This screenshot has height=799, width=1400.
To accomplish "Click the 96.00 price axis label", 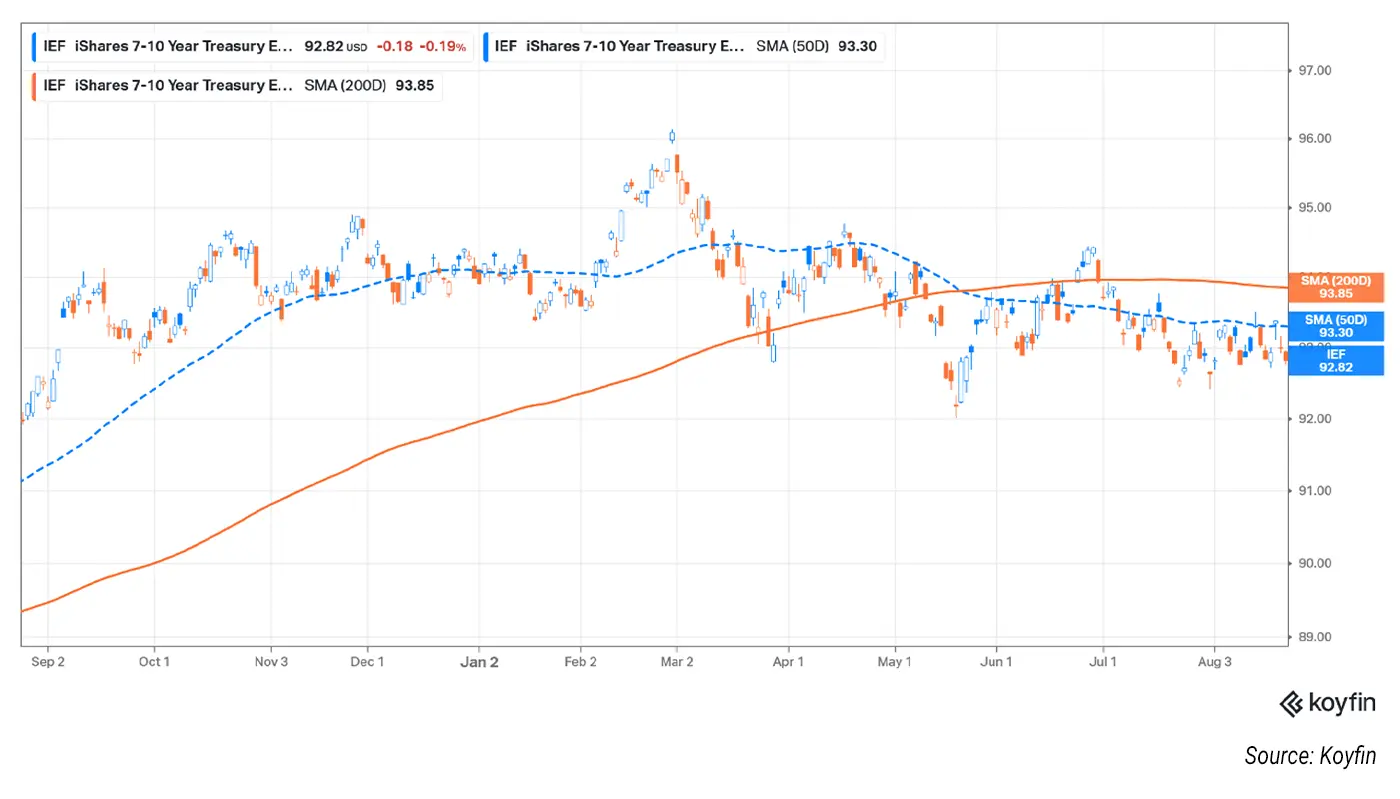I will tap(1315, 138).
